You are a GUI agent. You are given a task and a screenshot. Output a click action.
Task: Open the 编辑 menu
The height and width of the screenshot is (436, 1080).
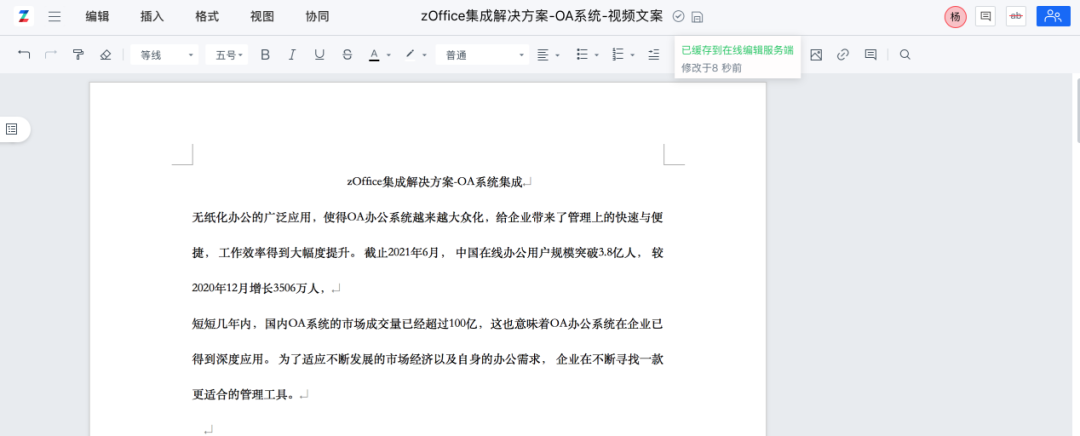pyautogui.click(x=97, y=17)
